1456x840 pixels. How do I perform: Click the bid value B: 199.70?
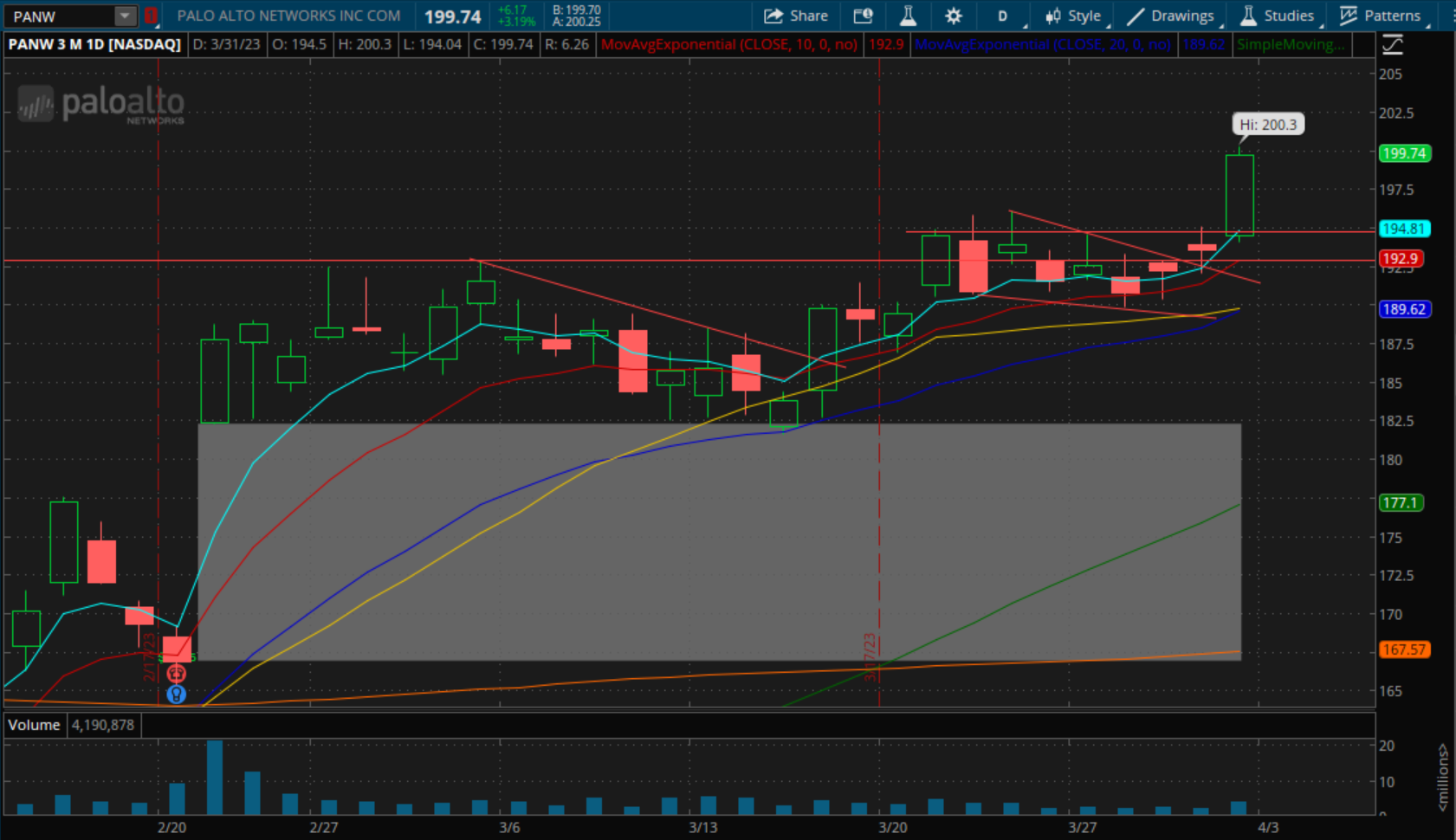coord(576,10)
